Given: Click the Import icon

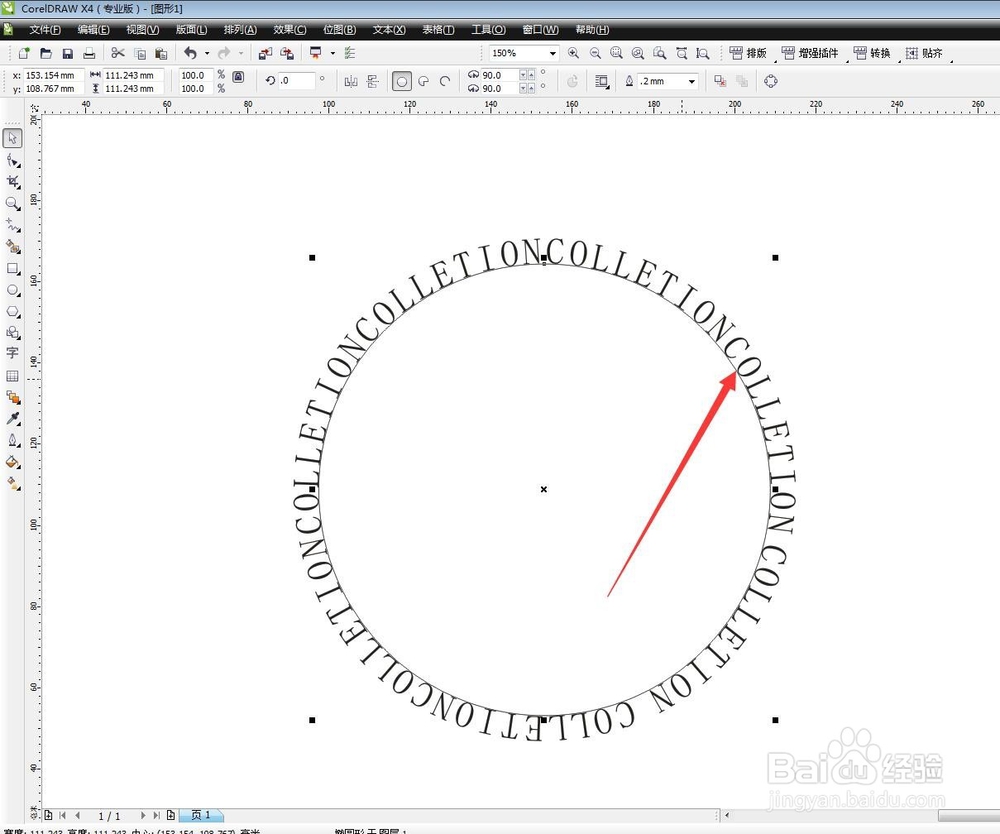Looking at the screenshot, I should coord(265,54).
